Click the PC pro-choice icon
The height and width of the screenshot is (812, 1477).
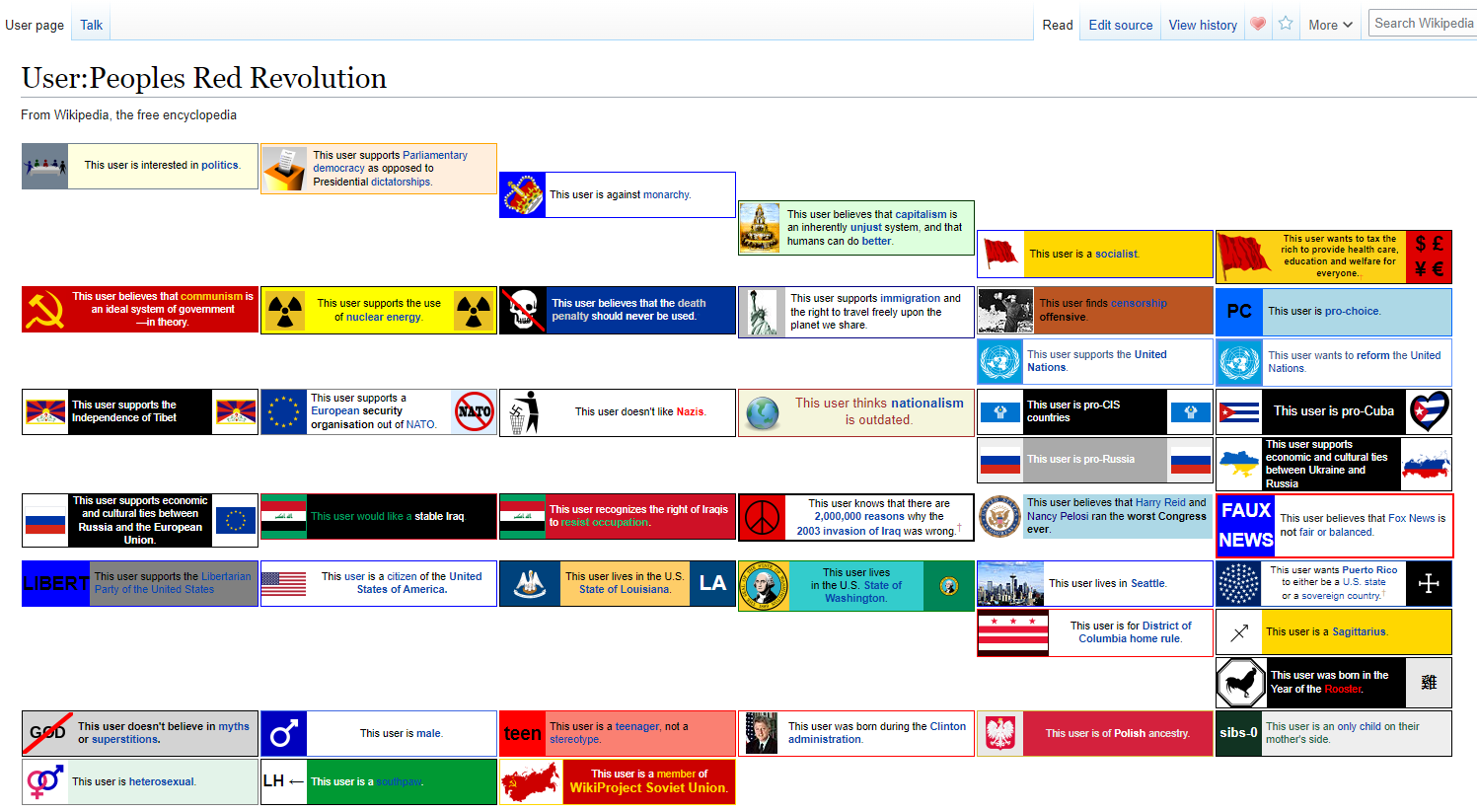[x=1239, y=312]
